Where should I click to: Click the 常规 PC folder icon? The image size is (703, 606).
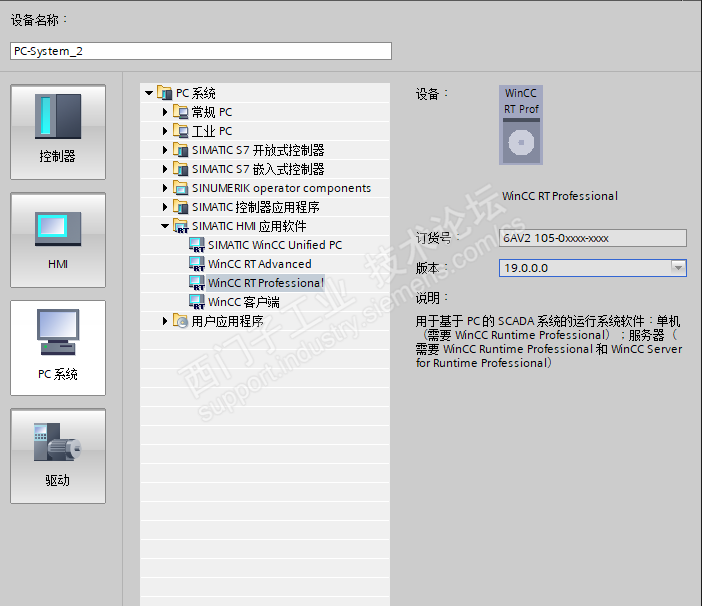point(181,112)
